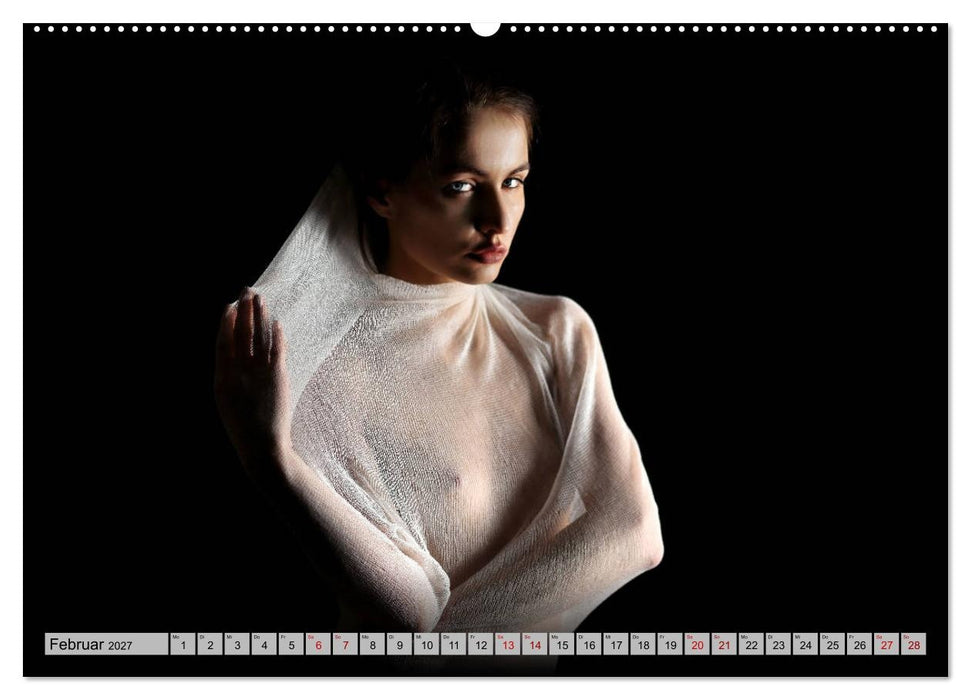Select red Sunday day 7
The image size is (971, 700).
[346, 644]
